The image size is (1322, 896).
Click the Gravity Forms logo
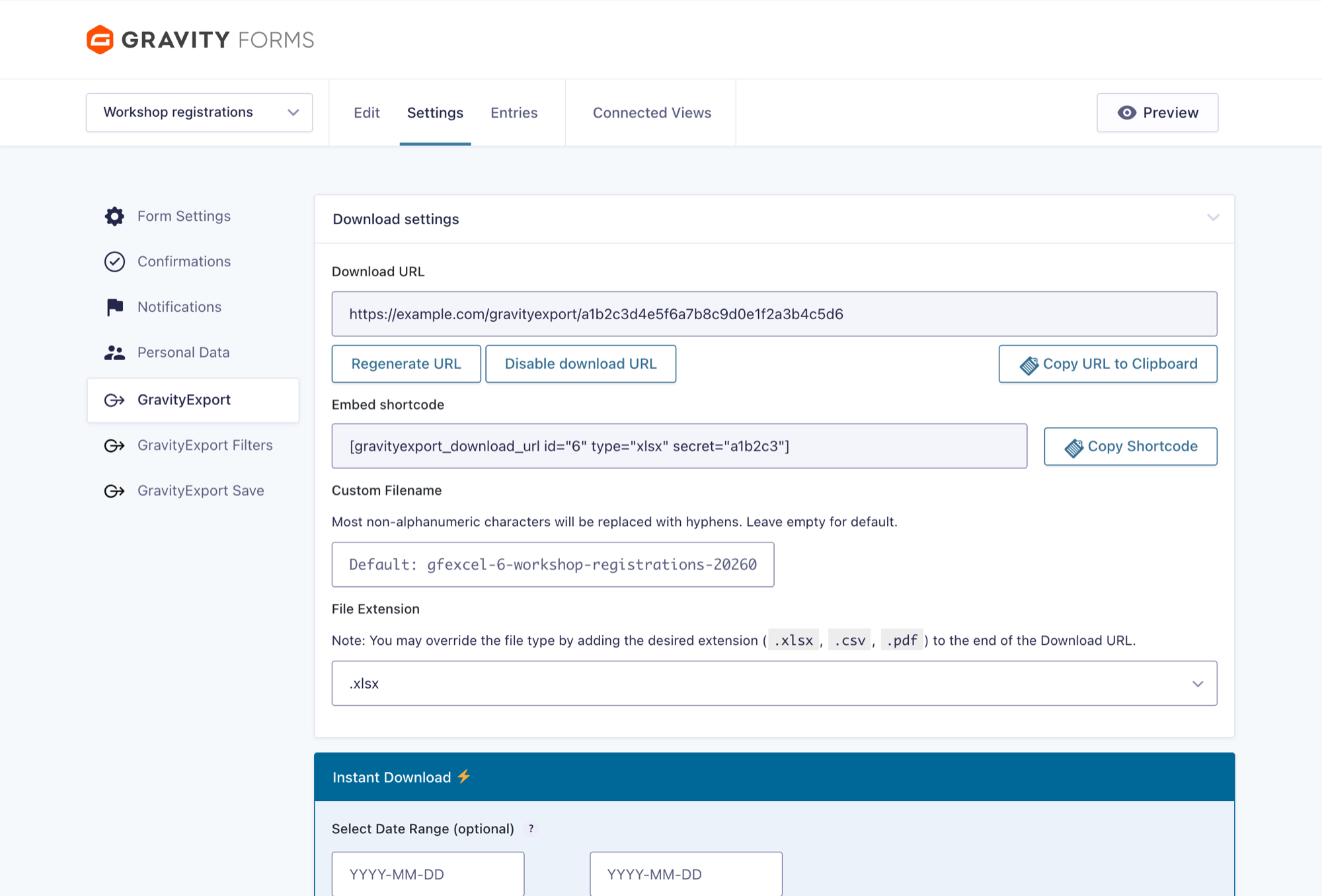pyautogui.click(x=200, y=40)
